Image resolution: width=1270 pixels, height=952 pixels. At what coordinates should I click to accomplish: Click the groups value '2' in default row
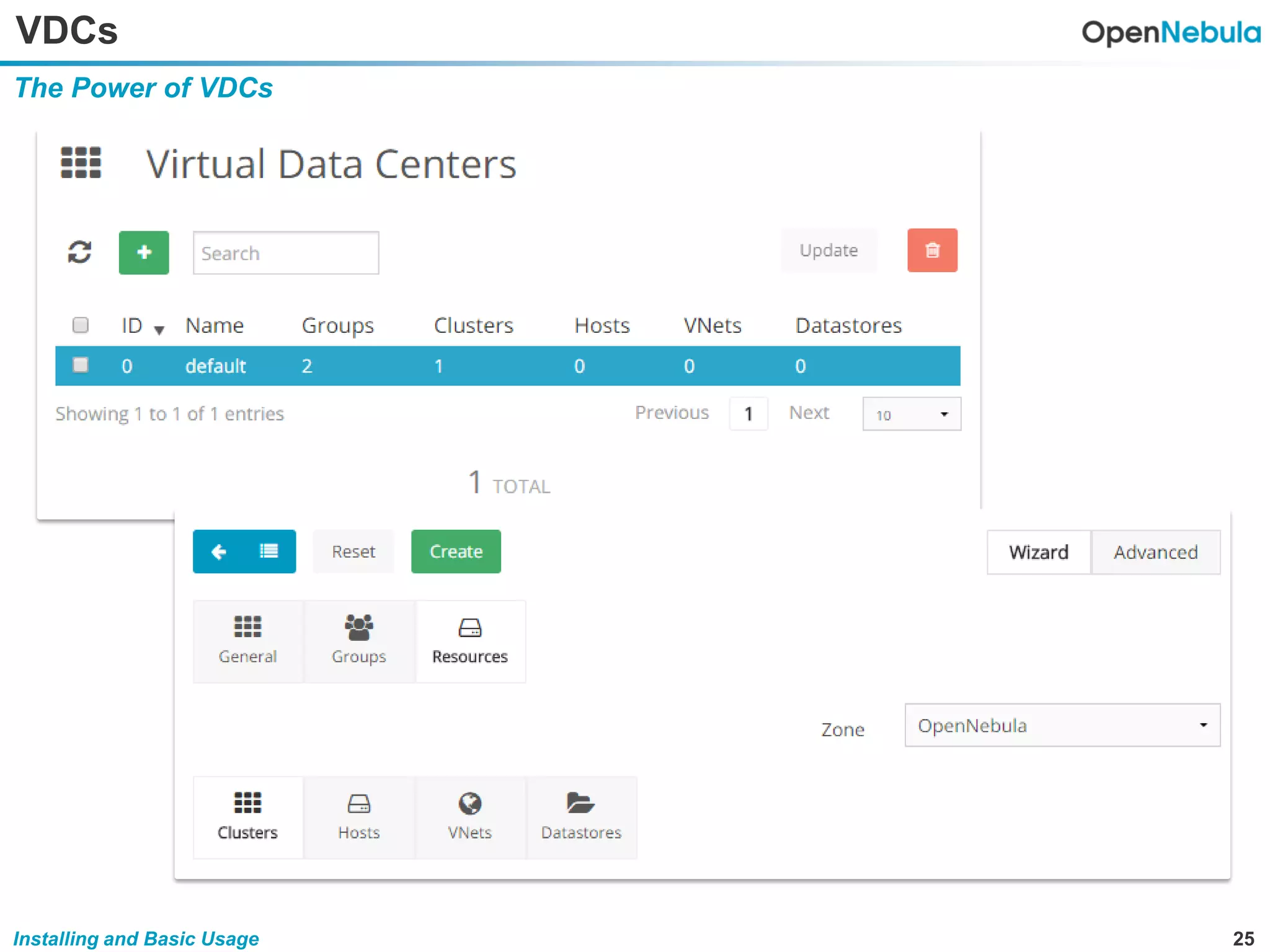[307, 366]
